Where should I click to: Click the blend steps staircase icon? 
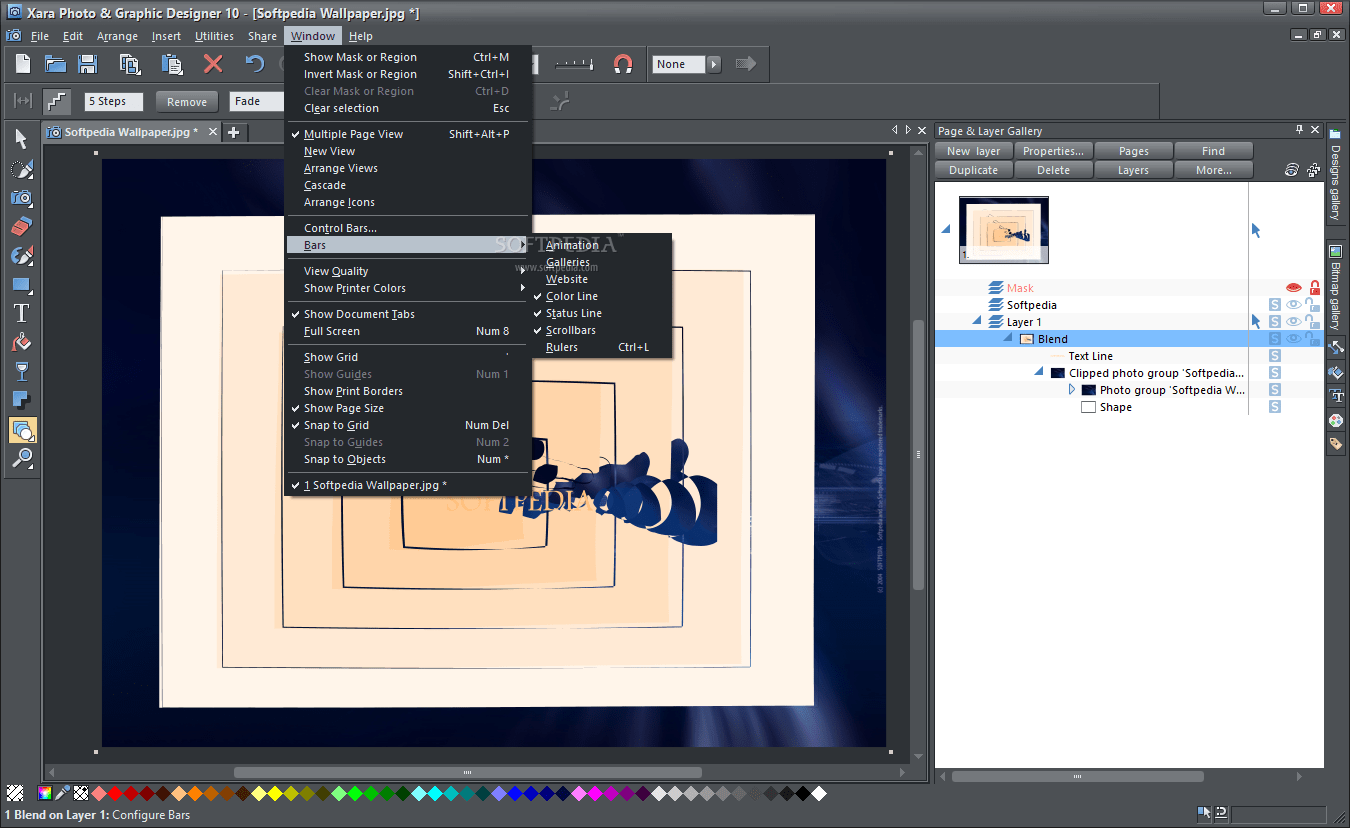[x=56, y=101]
